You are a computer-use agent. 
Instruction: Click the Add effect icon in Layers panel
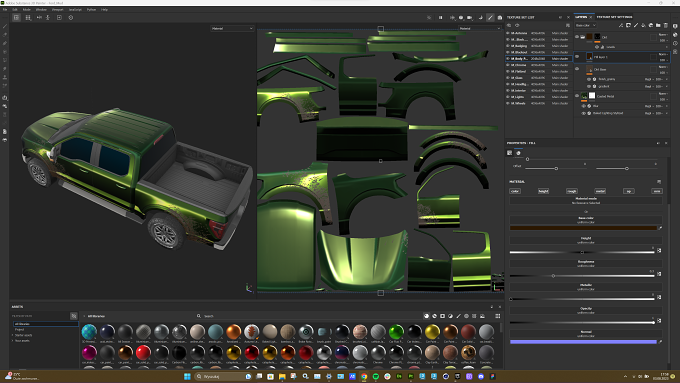click(621, 25)
